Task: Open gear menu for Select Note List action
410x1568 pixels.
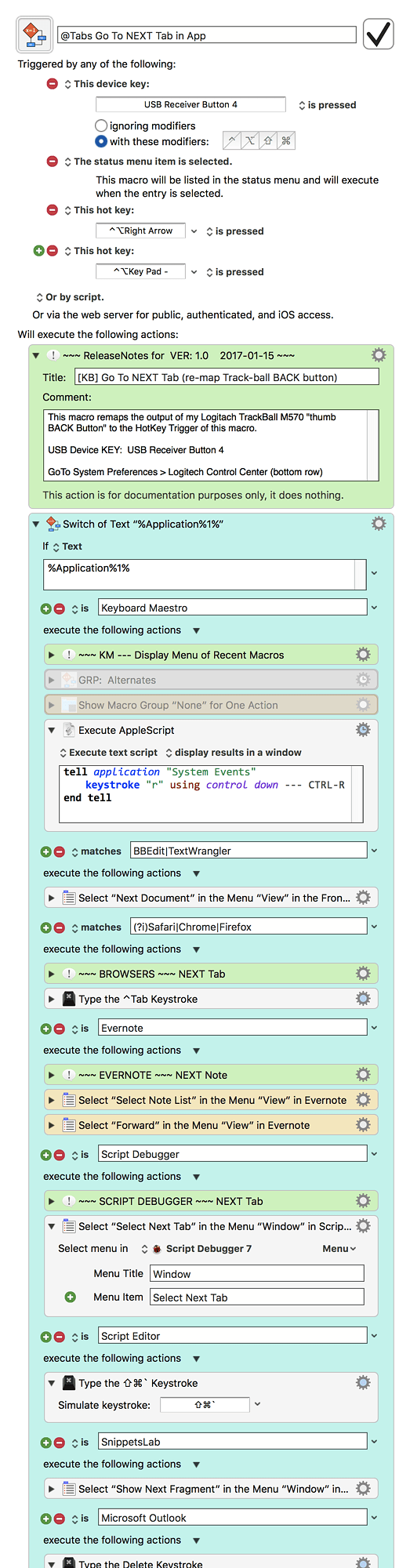Action: click(363, 1100)
